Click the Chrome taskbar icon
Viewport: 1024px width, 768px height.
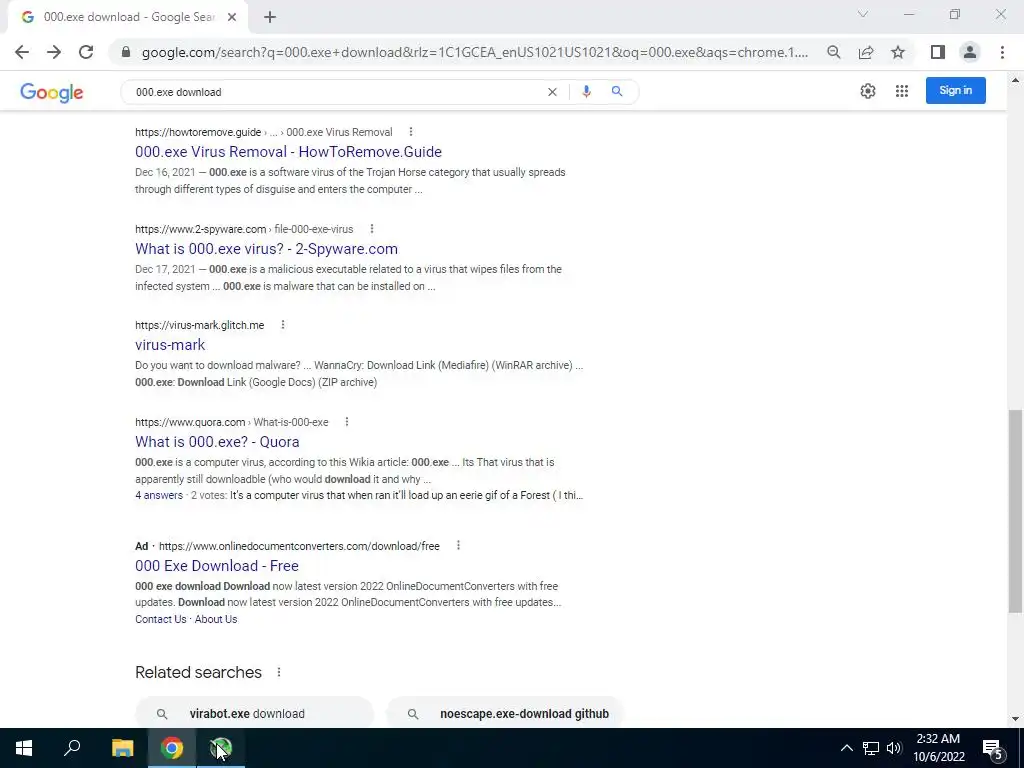(x=172, y=748)
